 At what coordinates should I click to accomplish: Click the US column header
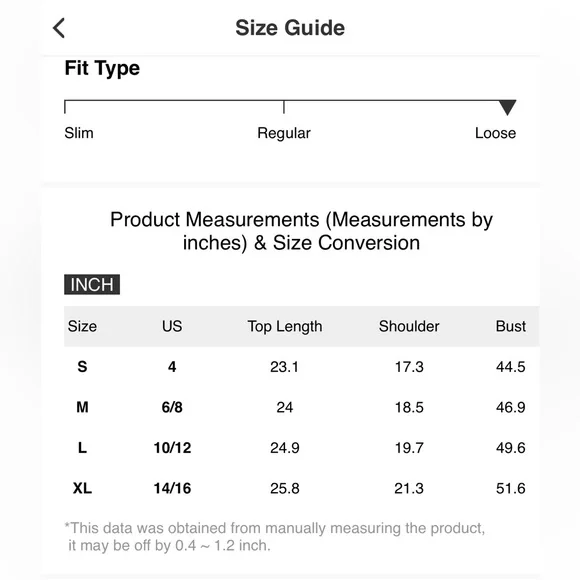tap(172, 326)
